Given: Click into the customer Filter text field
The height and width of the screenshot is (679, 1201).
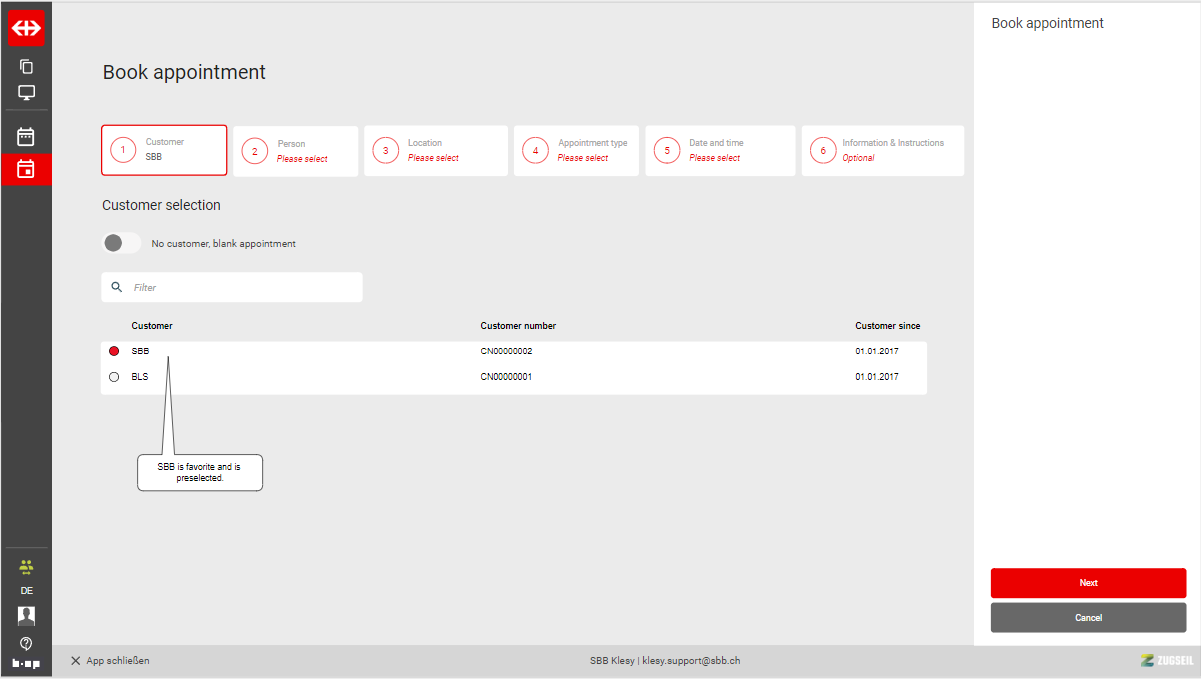Looking at the screenshot, I should [240, 287].
